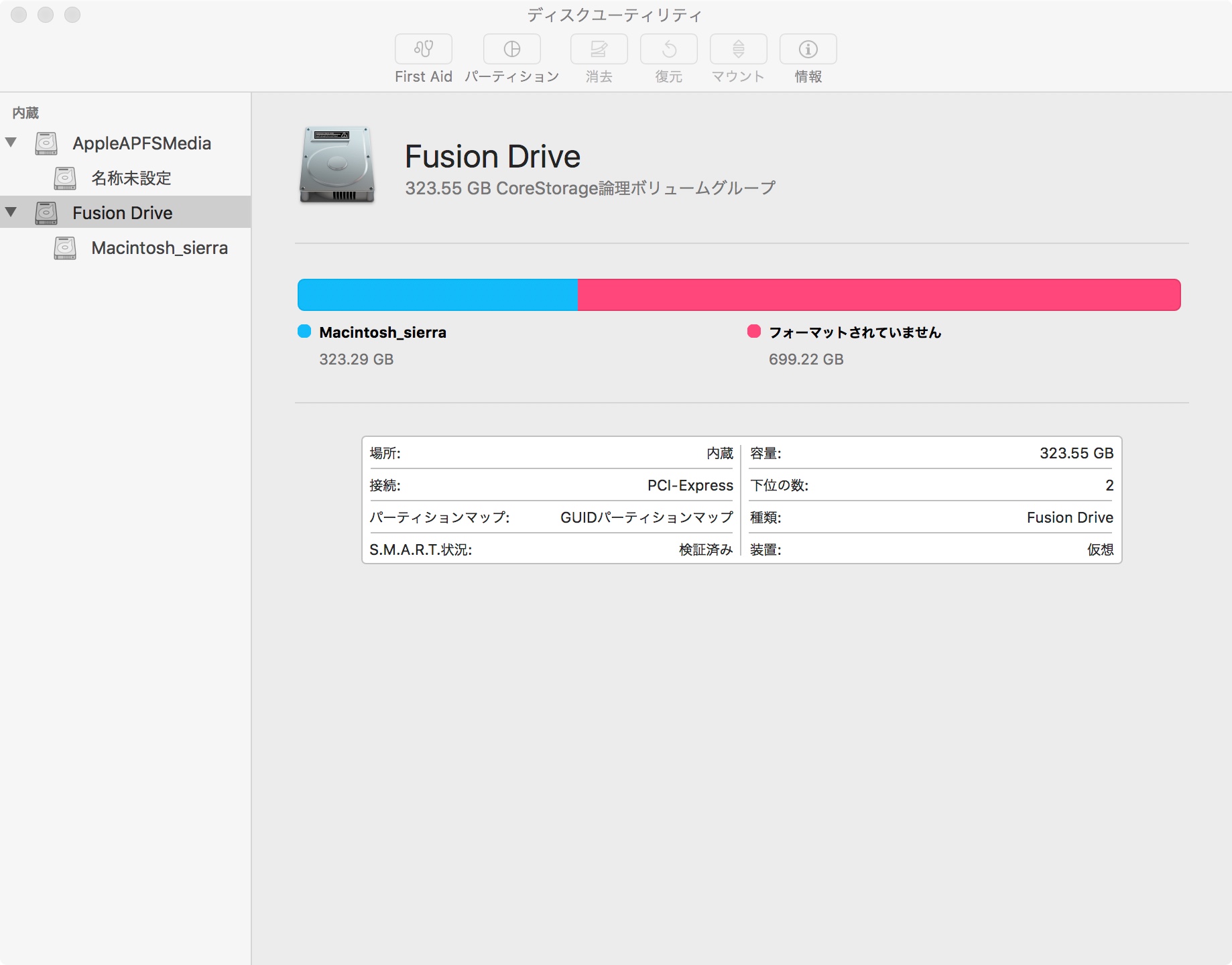This screenshot has height=965, width=1232.
Task: Click the First Aid stethoscope icon
Action: (x=423, y=49)
